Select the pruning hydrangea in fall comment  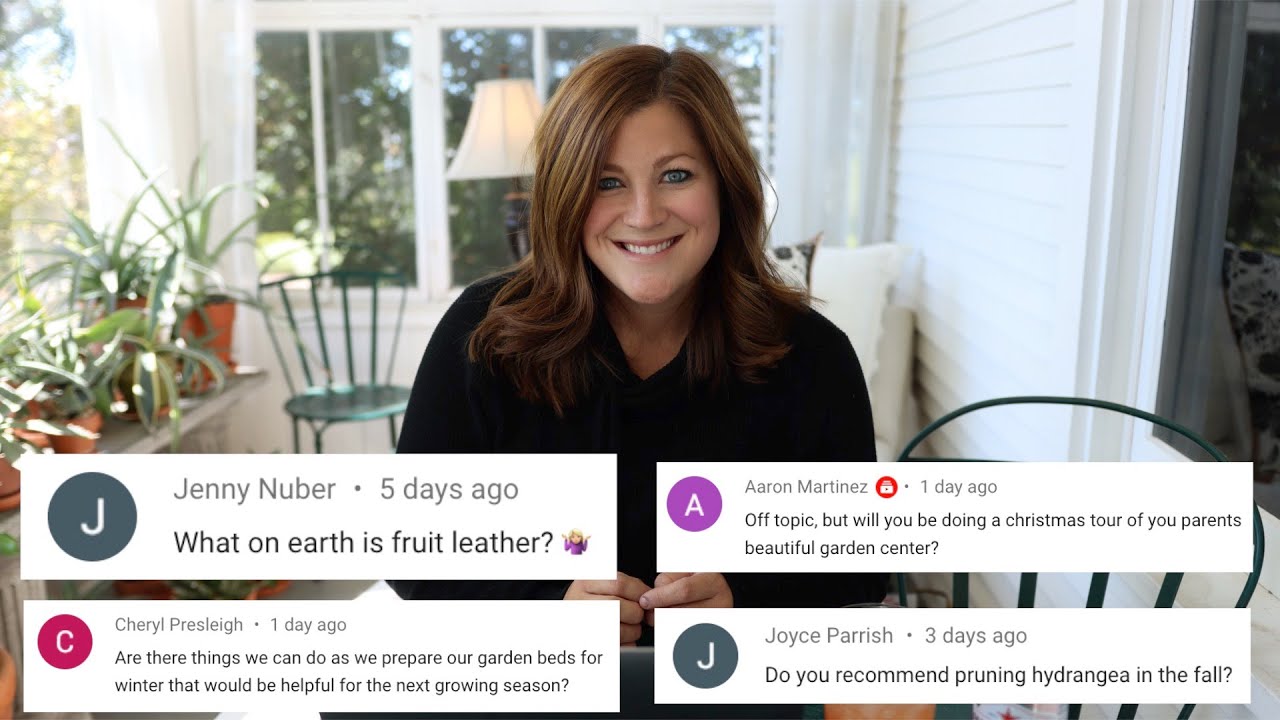click(998, 675)
